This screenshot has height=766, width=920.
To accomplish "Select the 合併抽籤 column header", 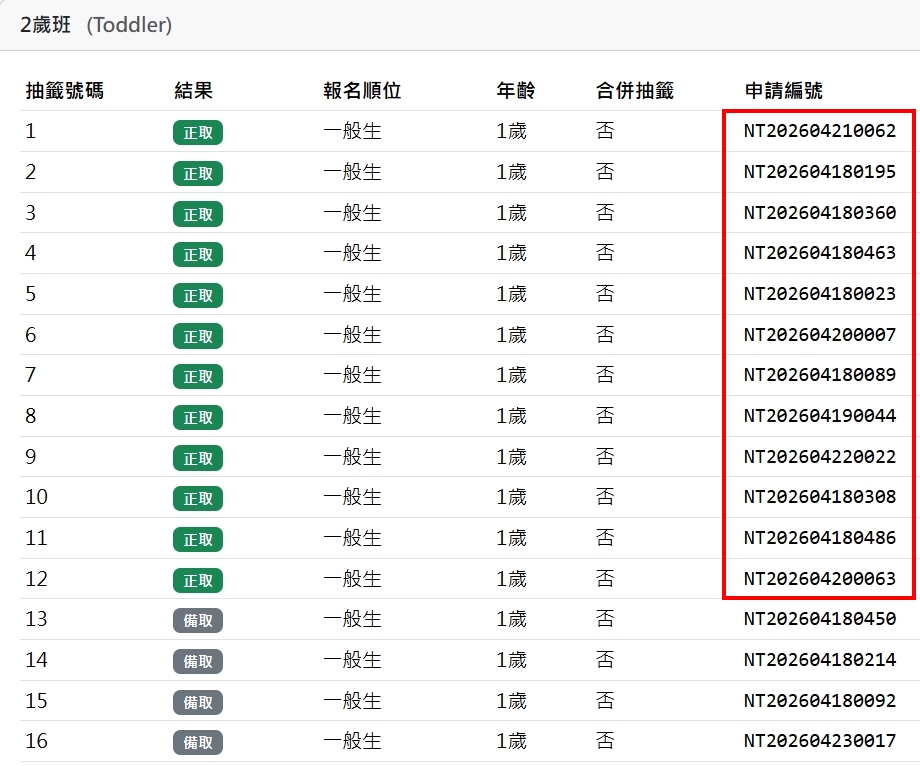I will [x=635, y=91].
